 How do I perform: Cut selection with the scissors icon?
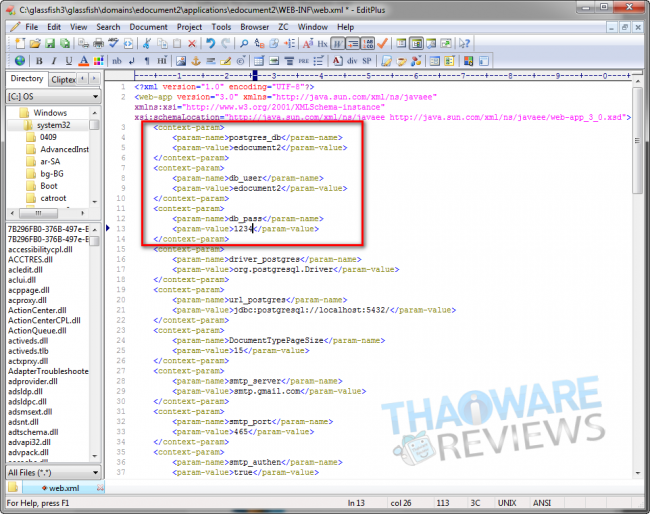147,43
